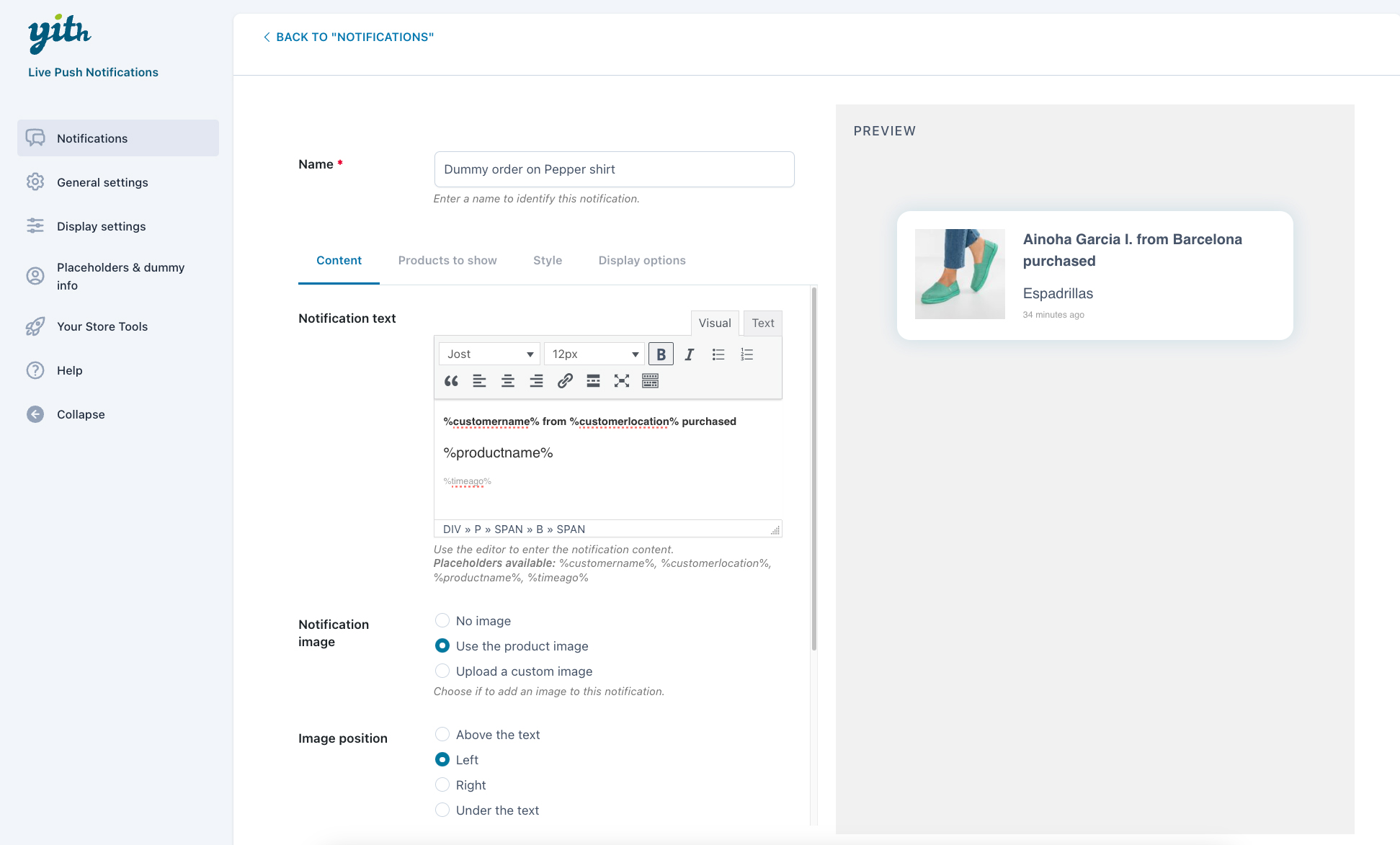
Task: Click the YITH logo
Action: 59,33
